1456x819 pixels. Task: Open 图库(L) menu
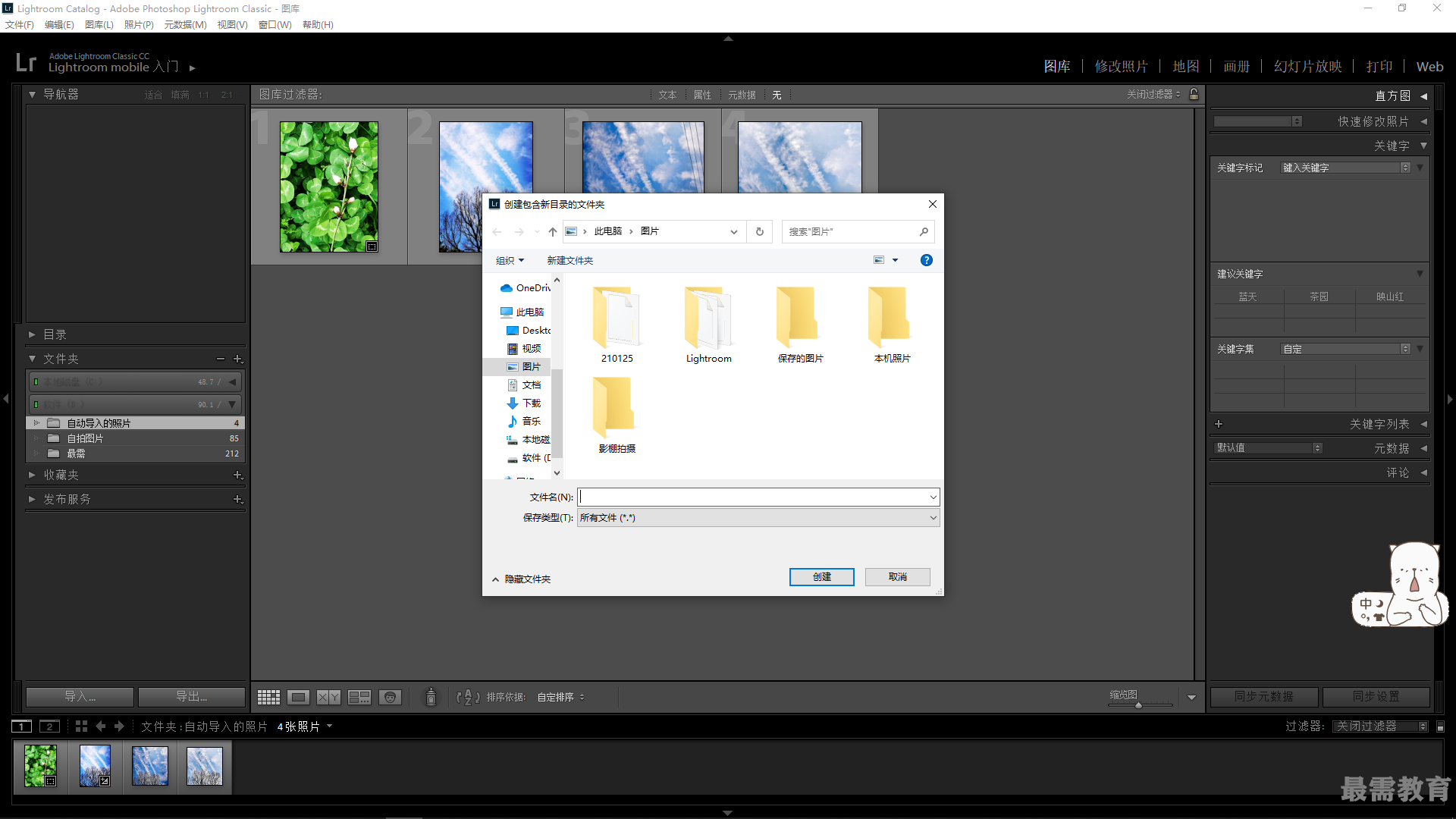pos(99,24)
